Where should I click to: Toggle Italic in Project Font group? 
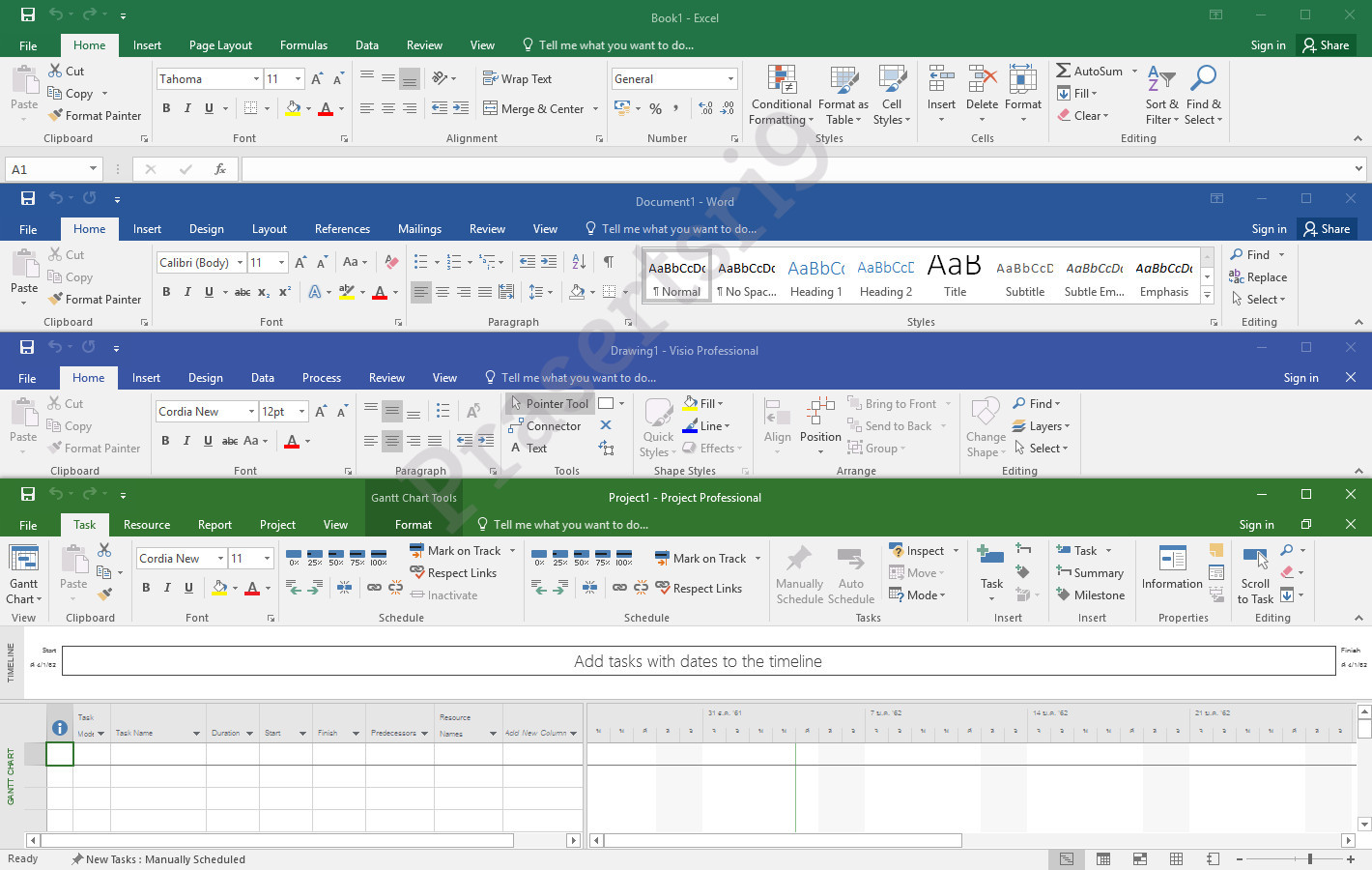tap(167, 588)
